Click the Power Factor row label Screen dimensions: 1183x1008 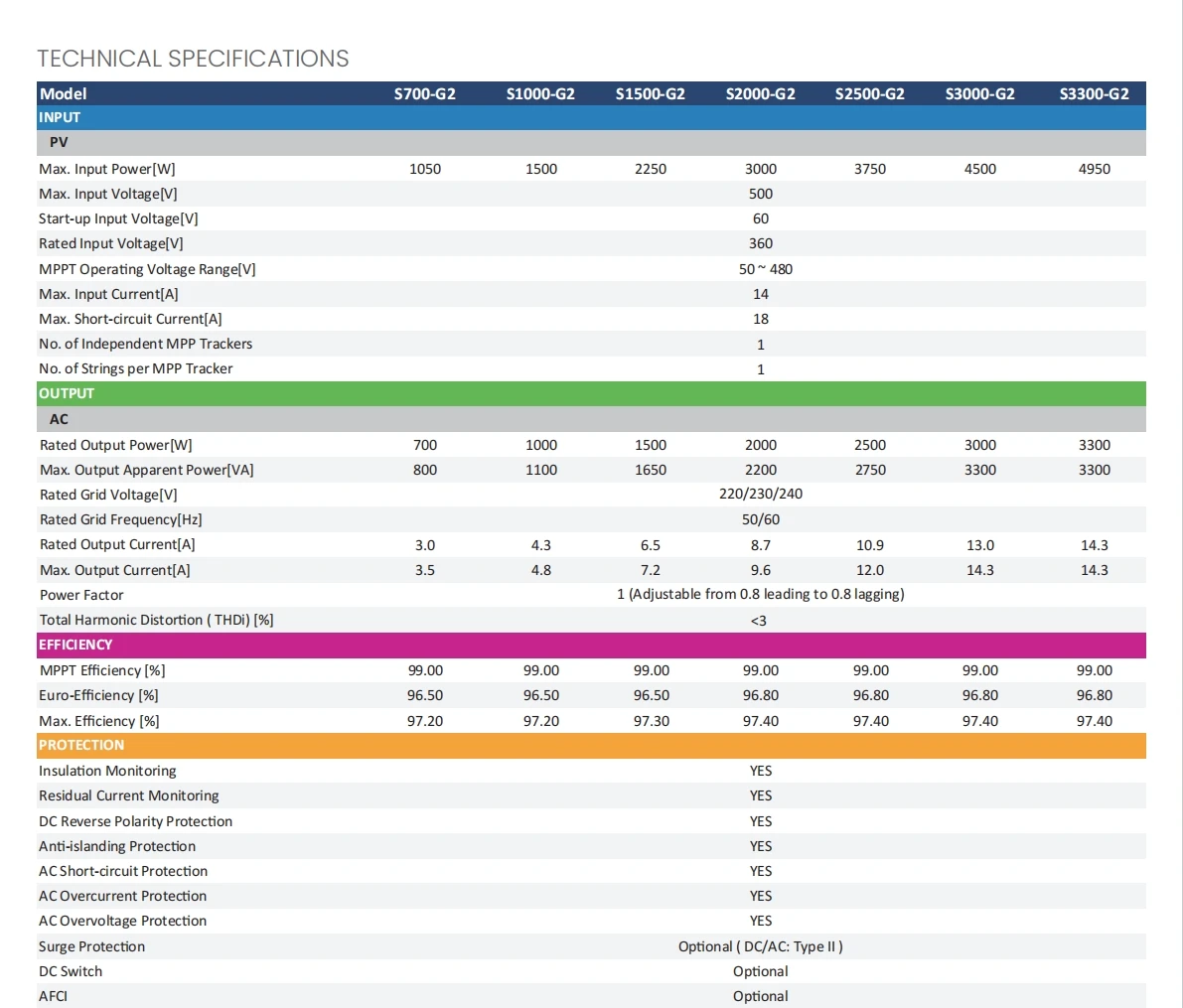point(81,595)
